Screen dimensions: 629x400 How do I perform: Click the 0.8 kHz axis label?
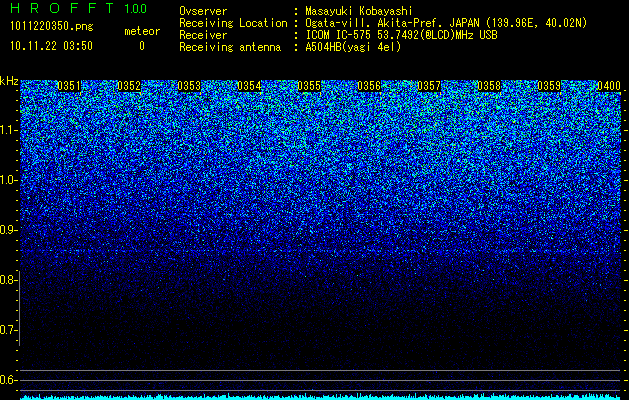pyautogui.click(x=7, y=280)
